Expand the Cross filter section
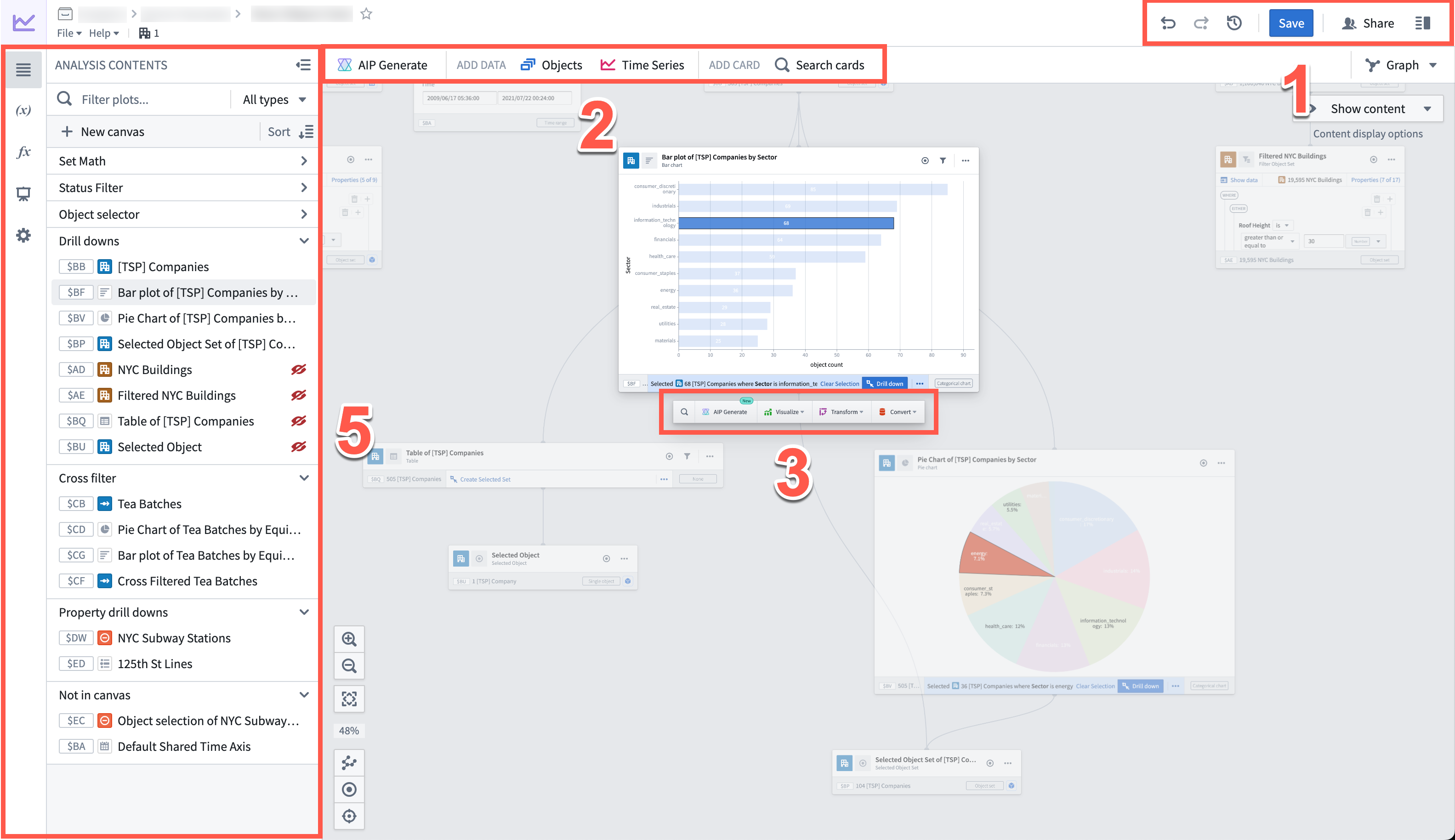Screen dimensions: 1455x840 tap(305, 477)
